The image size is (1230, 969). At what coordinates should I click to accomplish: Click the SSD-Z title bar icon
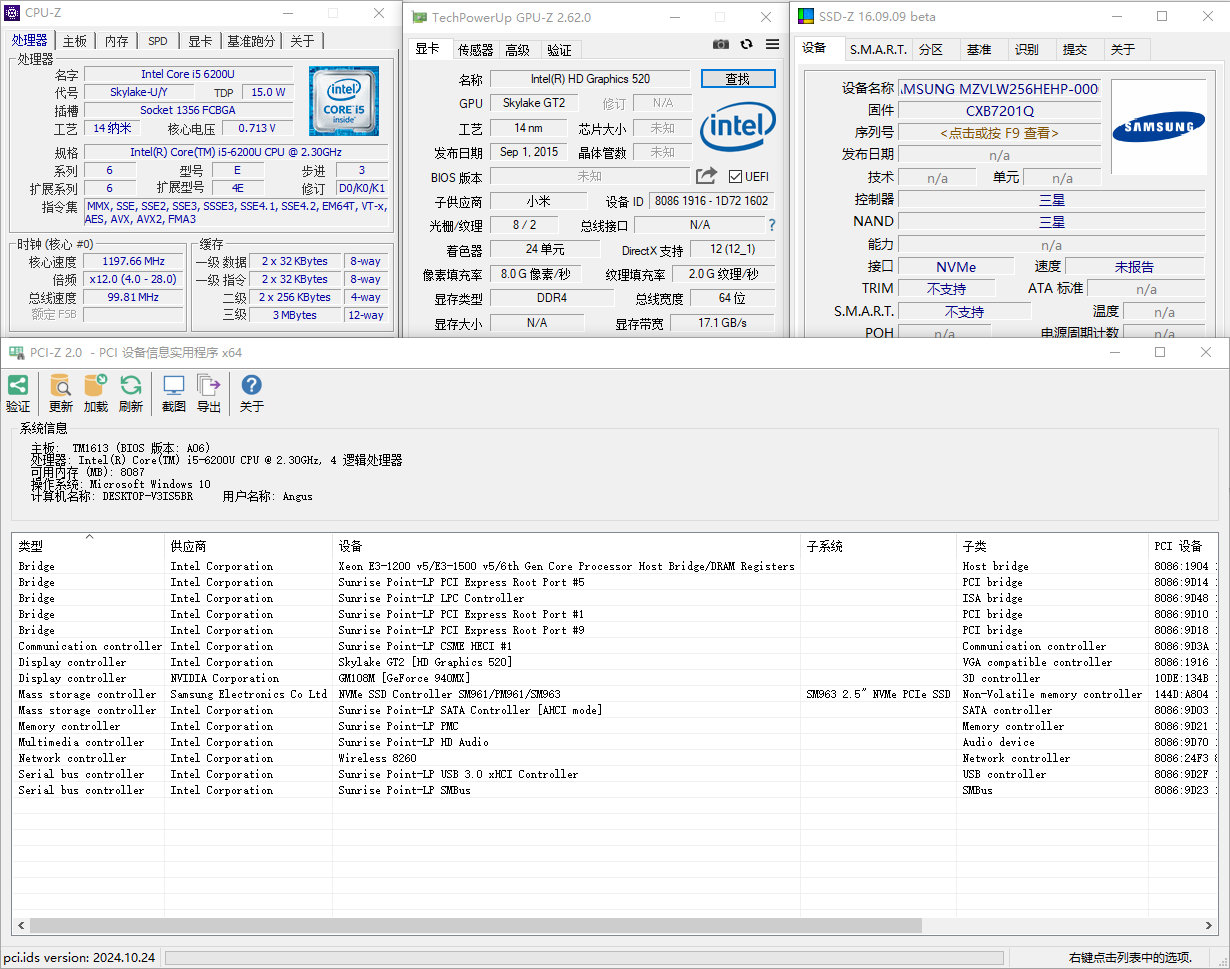(806, 16)
